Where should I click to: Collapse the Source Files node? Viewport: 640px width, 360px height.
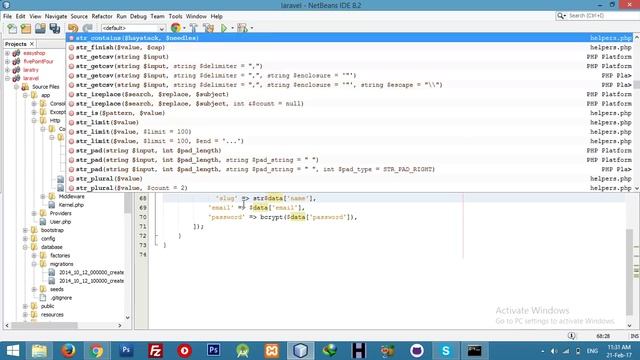[x=16, y=87]
